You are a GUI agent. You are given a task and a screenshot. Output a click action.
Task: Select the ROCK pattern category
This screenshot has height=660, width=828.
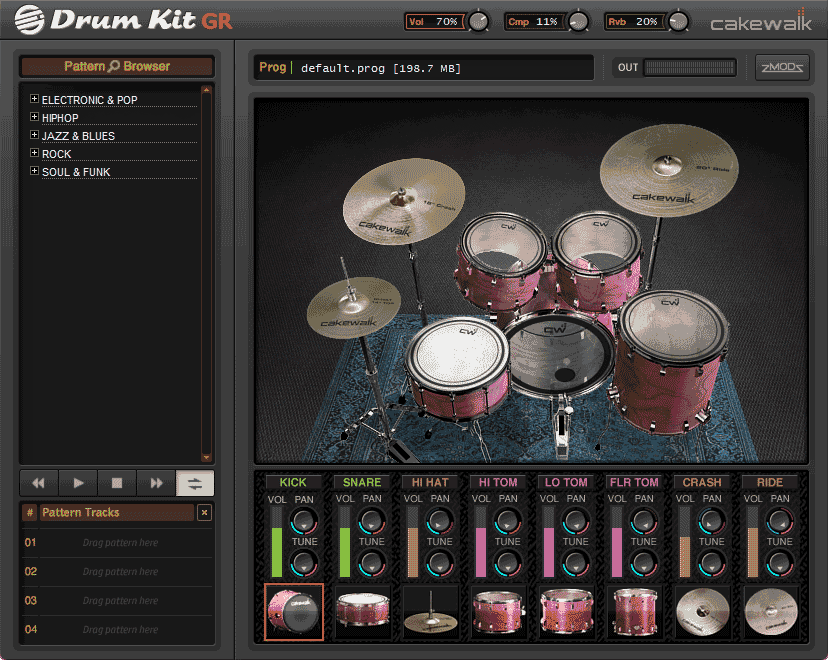point(57,154)
